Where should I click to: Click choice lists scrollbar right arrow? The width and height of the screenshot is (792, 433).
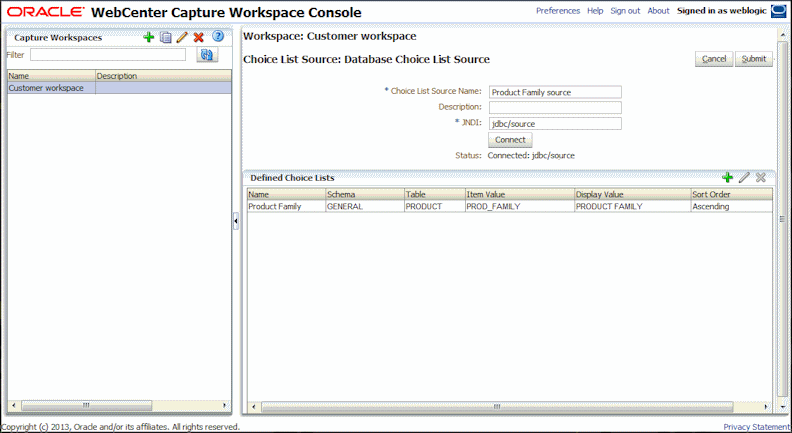pos(766,407)
